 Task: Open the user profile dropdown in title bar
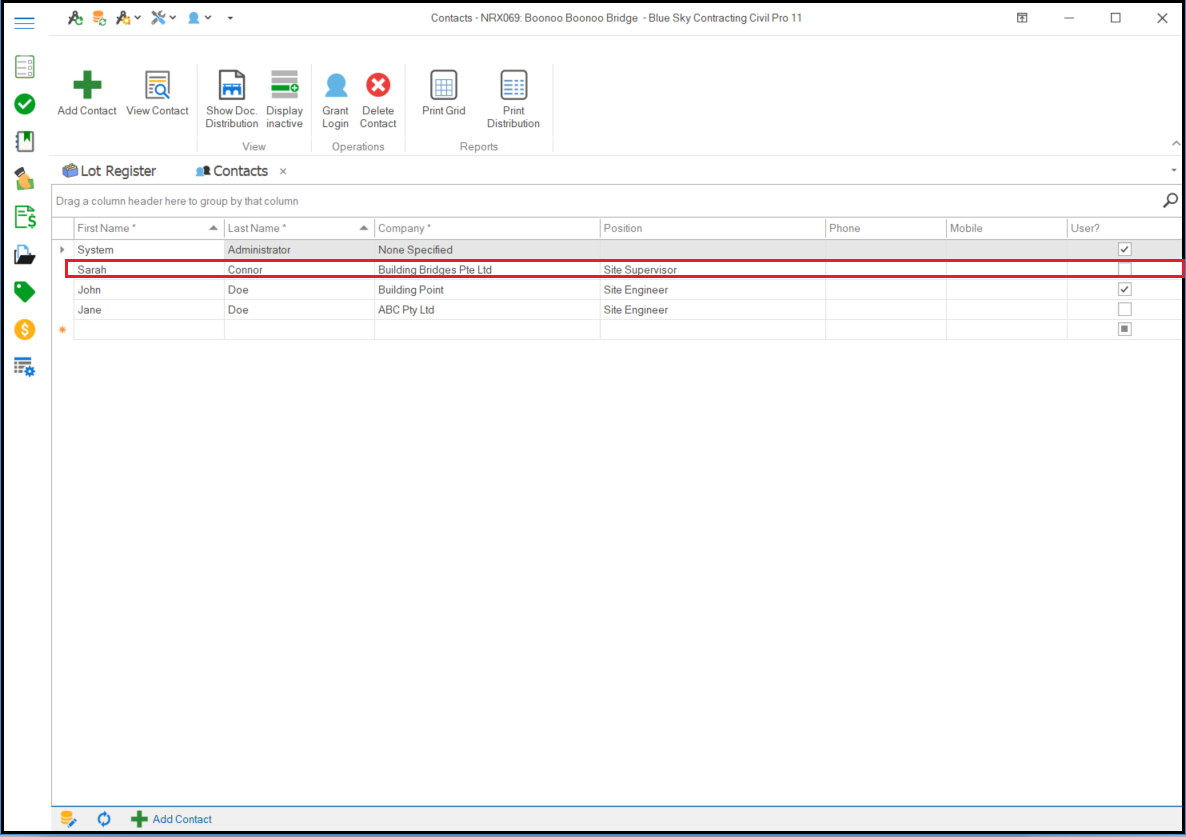(200, 18)
